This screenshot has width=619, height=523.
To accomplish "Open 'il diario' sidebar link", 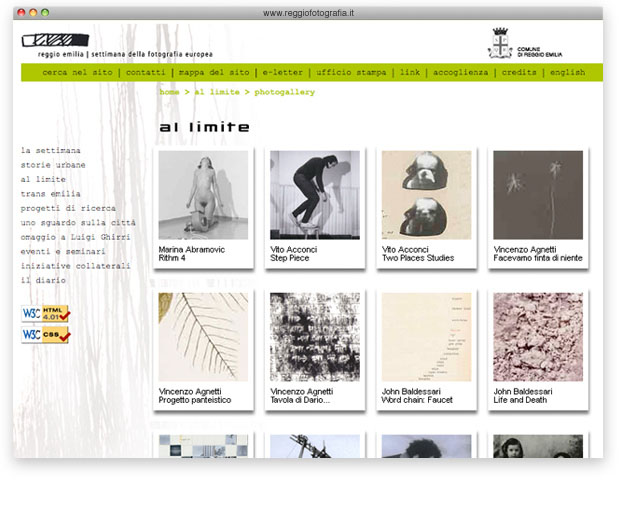I will pos(43,280).
